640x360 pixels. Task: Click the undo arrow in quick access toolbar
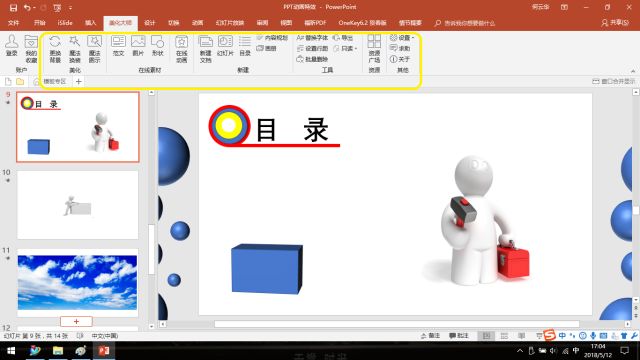pos(27,7)
